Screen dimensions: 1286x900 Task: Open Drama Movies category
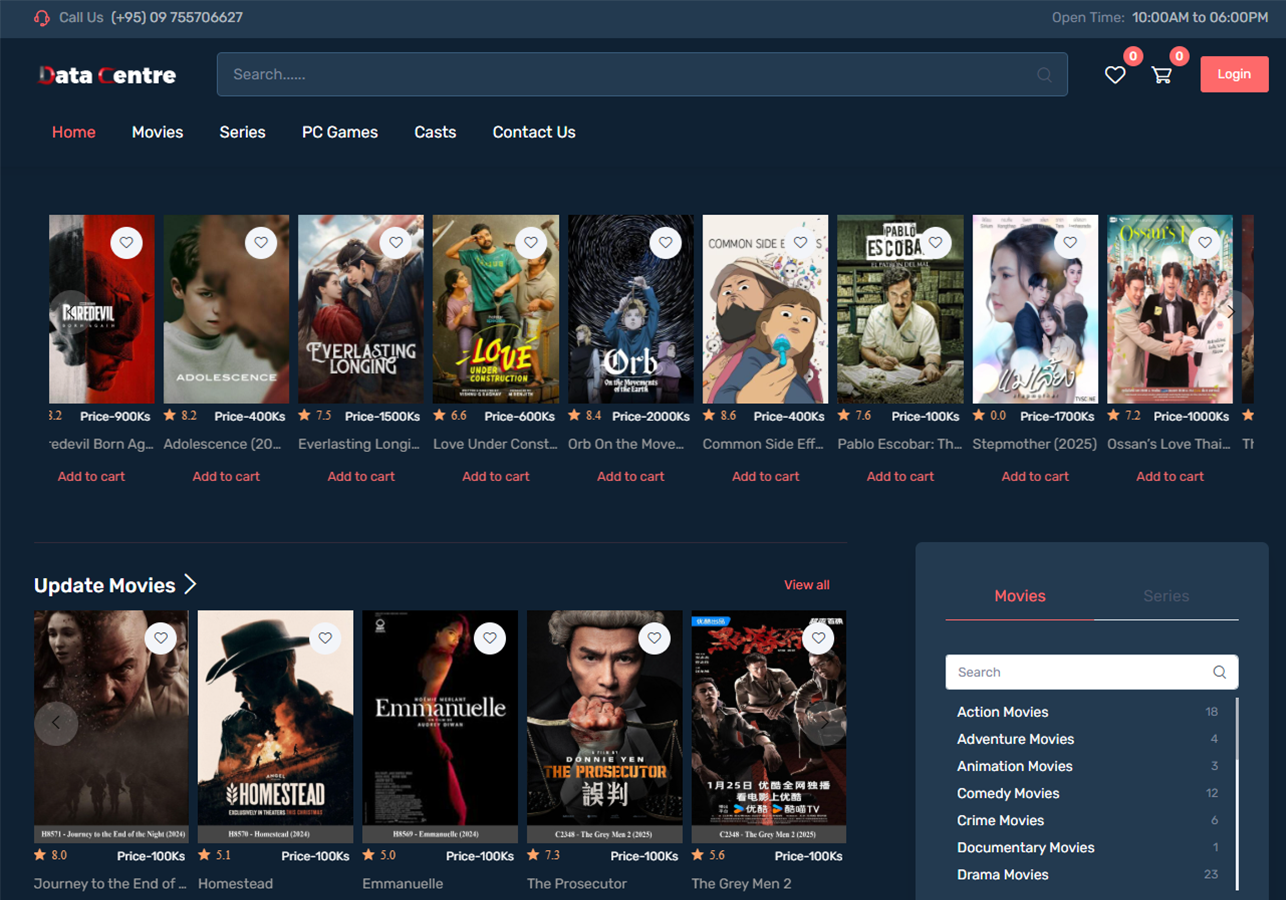[1003, 874]
